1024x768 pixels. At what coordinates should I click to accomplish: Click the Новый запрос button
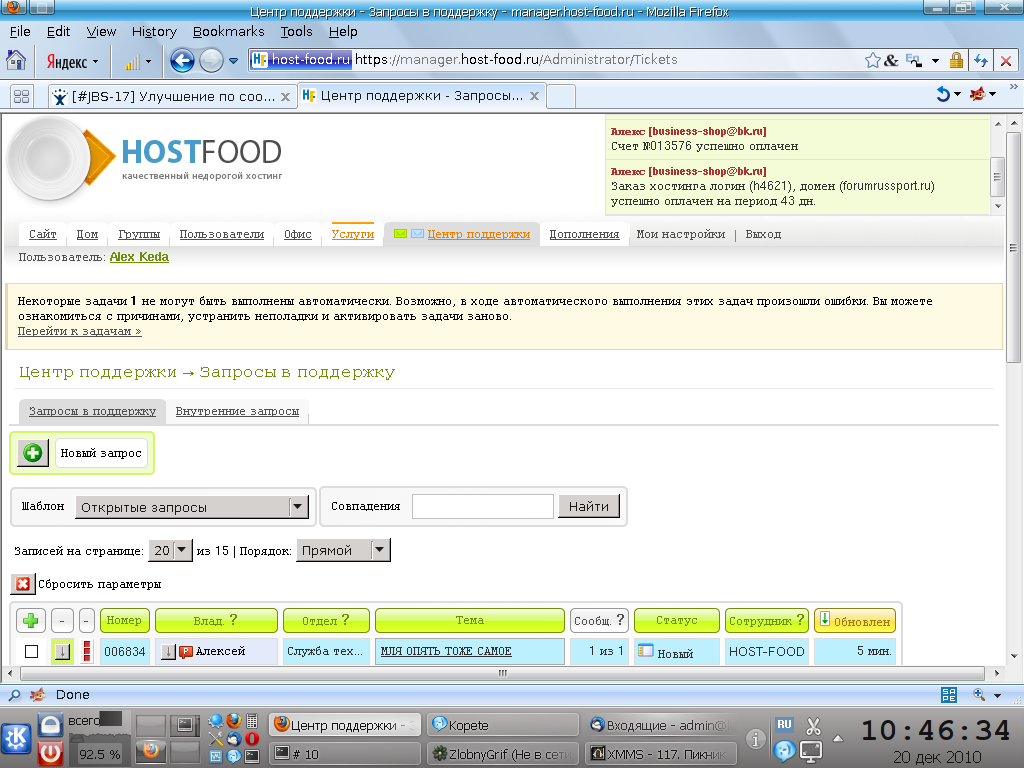[101, 453]
